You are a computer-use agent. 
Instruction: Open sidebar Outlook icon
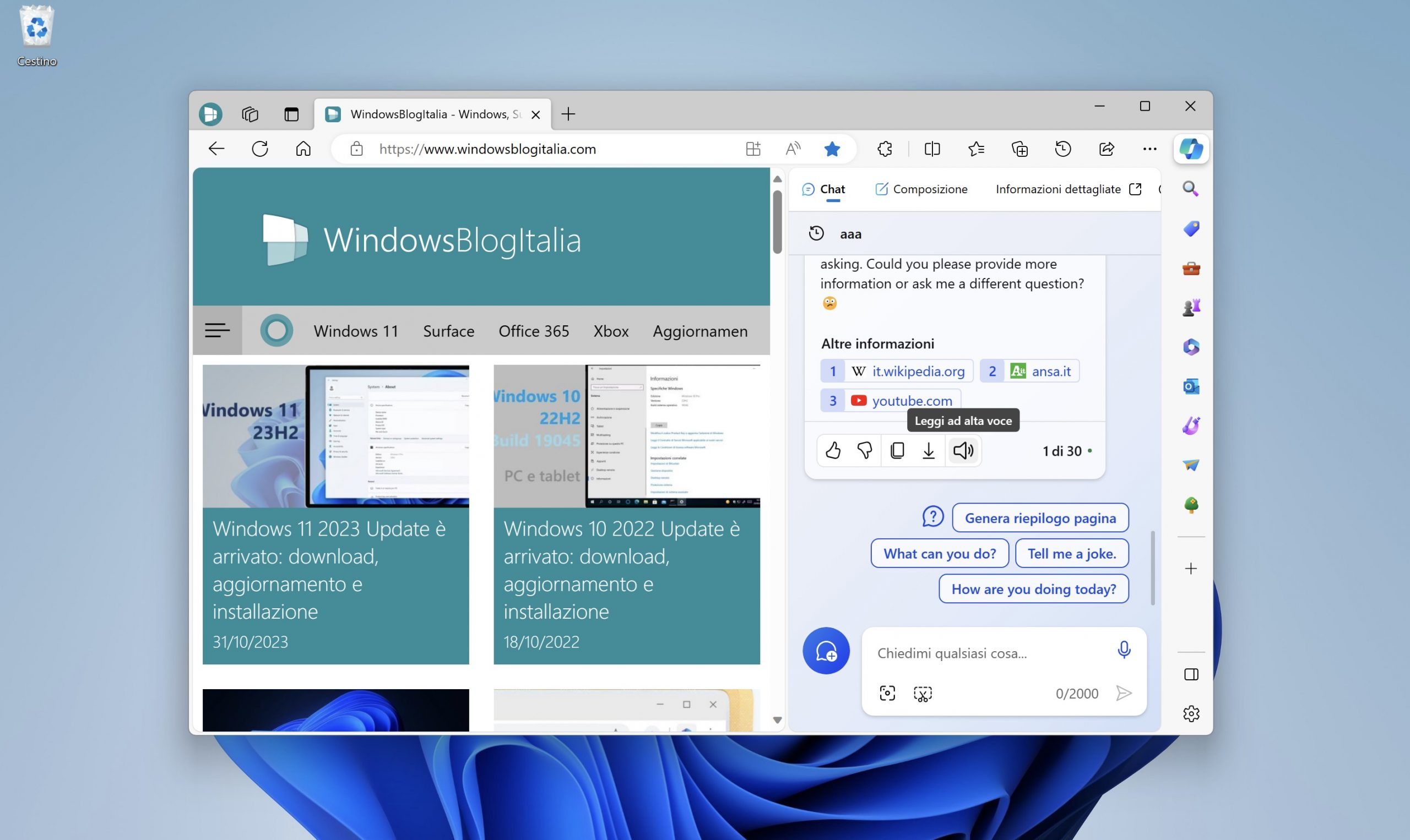[x=1191, y=386]
